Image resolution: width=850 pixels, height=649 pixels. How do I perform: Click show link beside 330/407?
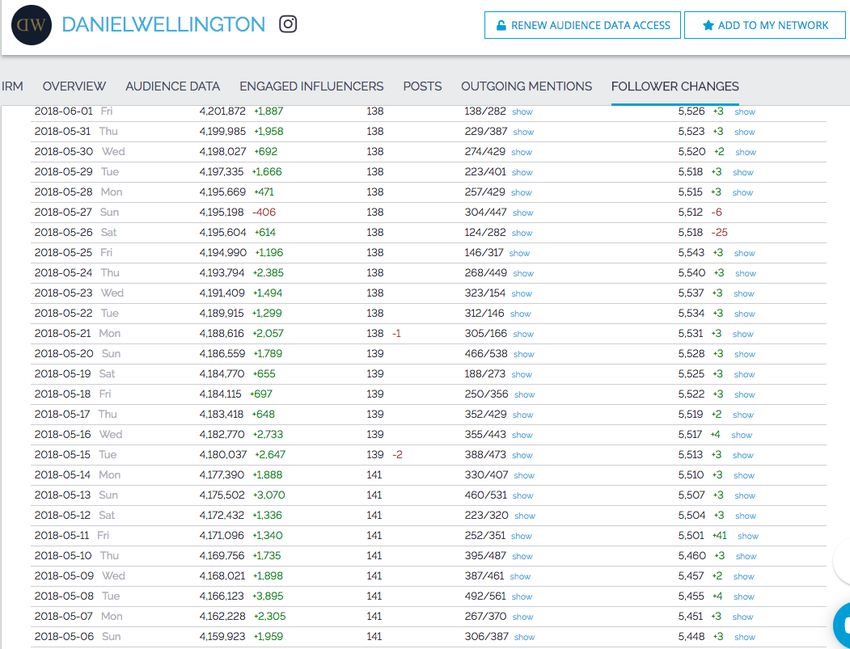524,475
